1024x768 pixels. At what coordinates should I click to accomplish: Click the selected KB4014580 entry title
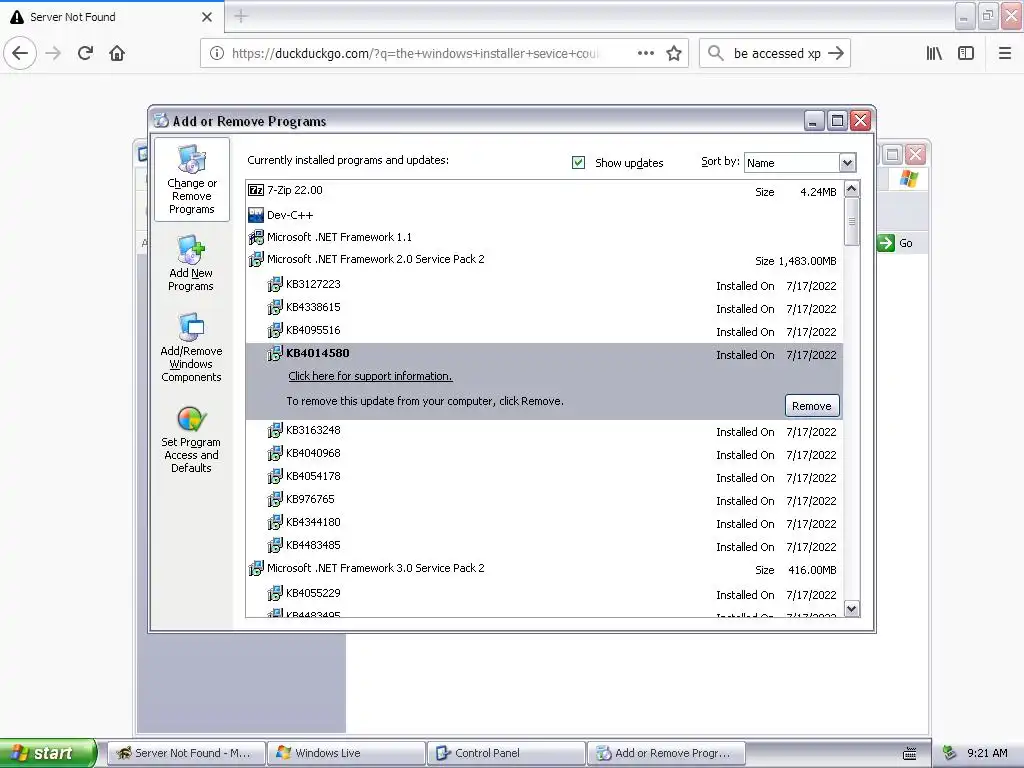pyautogui.click(x=317, y=353)
